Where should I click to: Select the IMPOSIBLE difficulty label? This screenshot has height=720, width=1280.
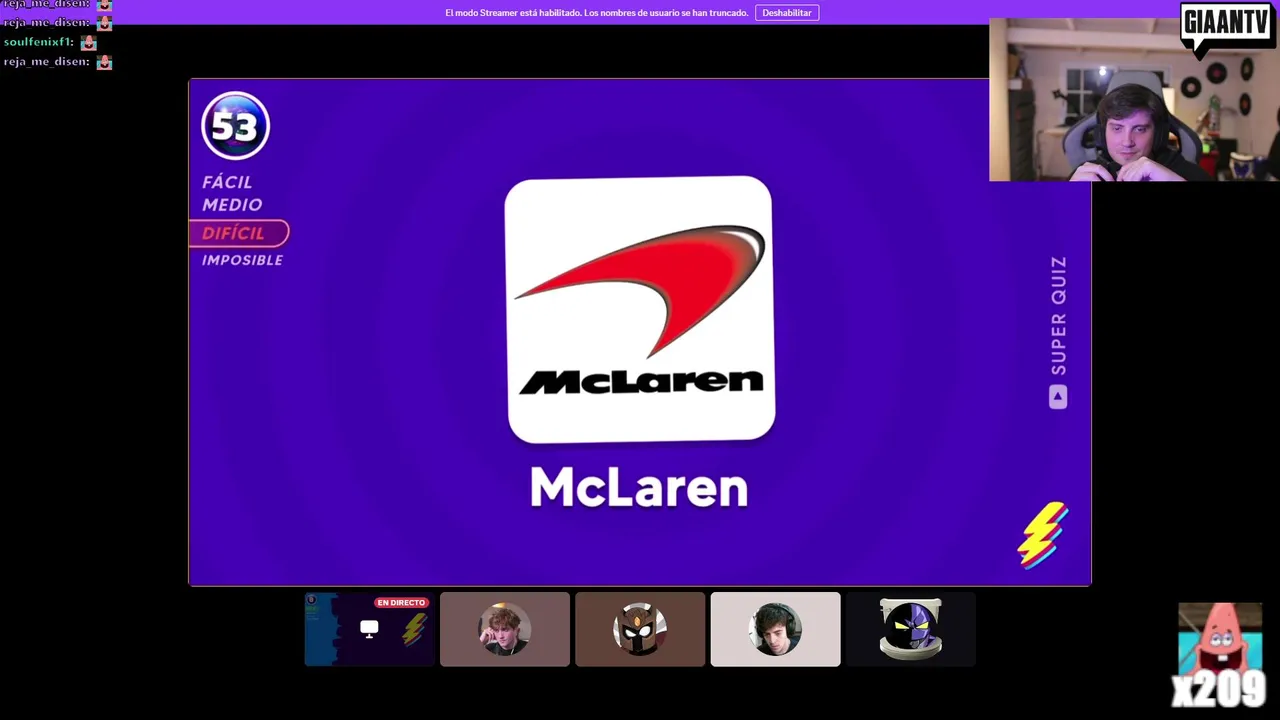[242, 260]
